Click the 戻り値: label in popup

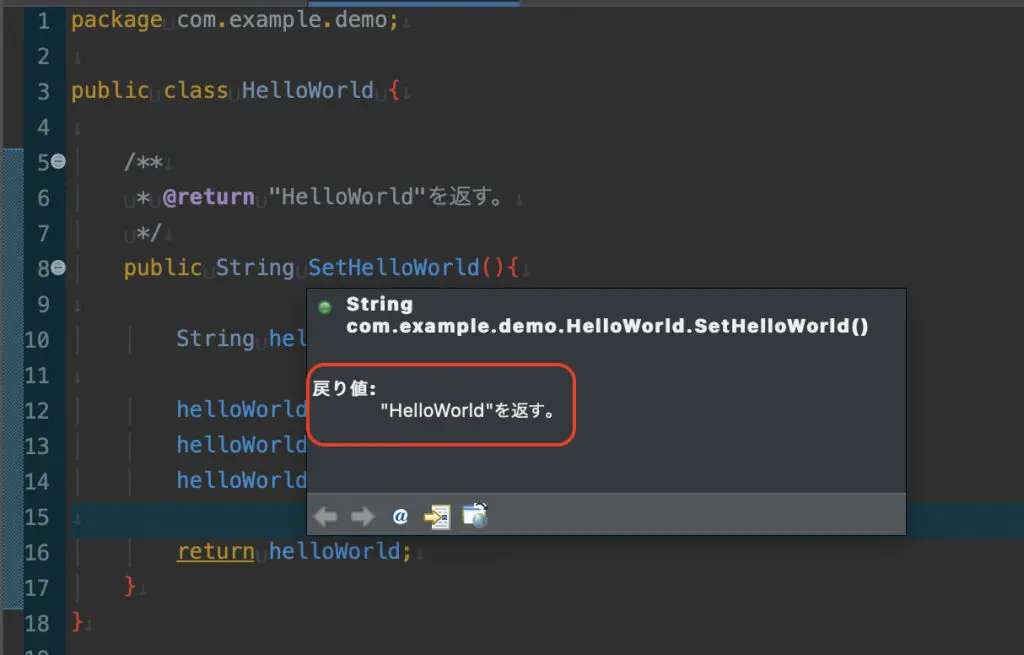(x=344, y=389)
